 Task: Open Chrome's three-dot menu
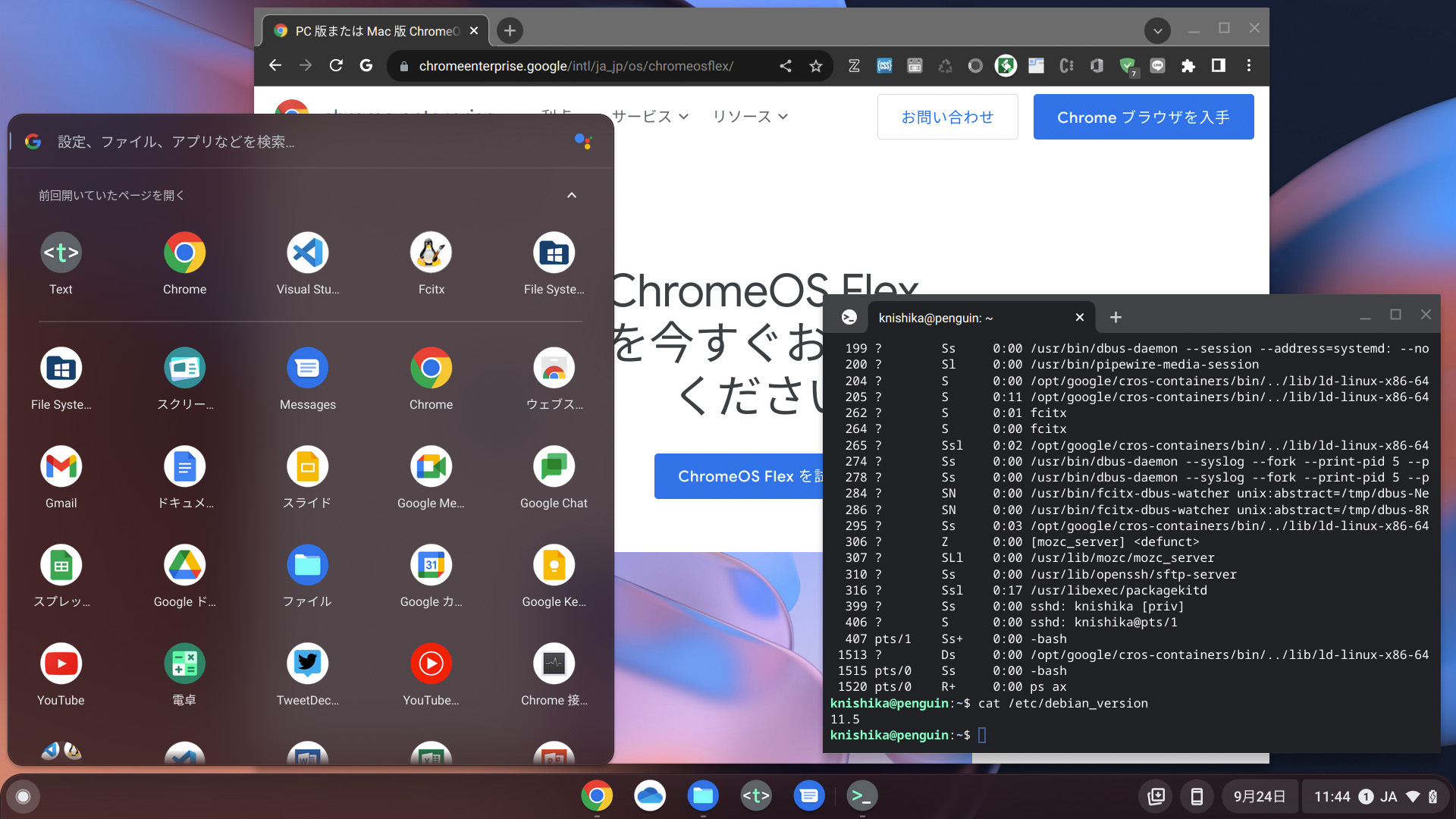[x=1249, y=66]
